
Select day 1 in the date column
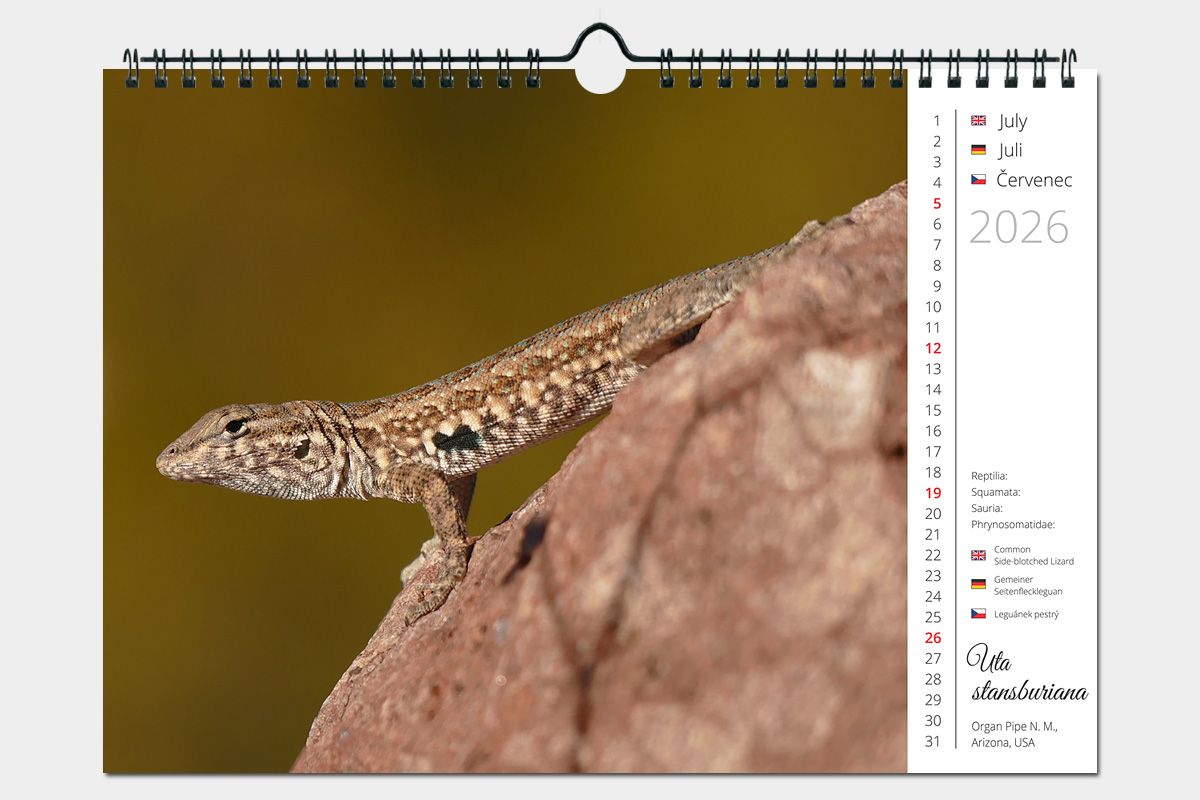(x=937, y=121)
